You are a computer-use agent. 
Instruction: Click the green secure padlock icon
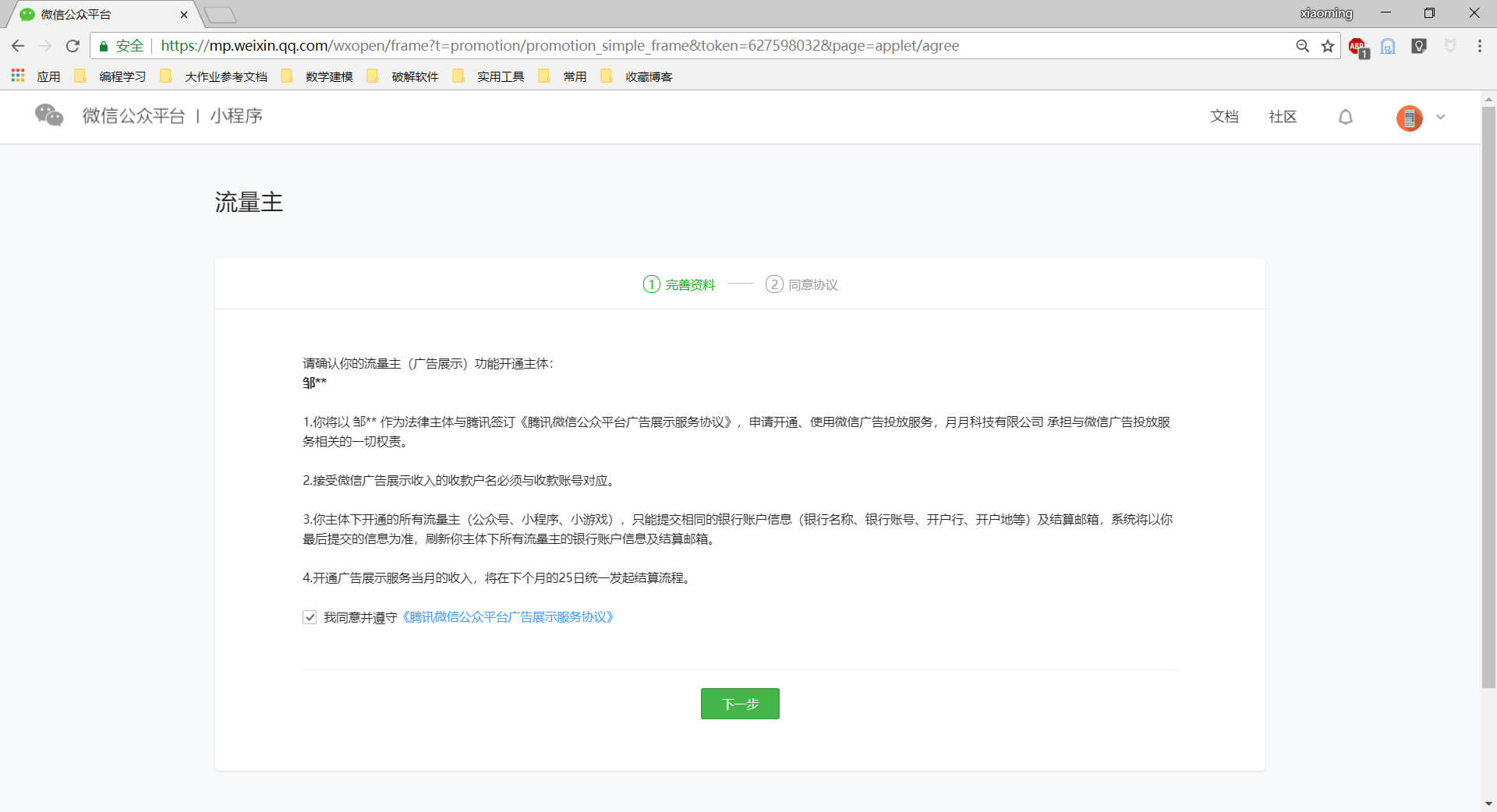[x=103, y=46]
